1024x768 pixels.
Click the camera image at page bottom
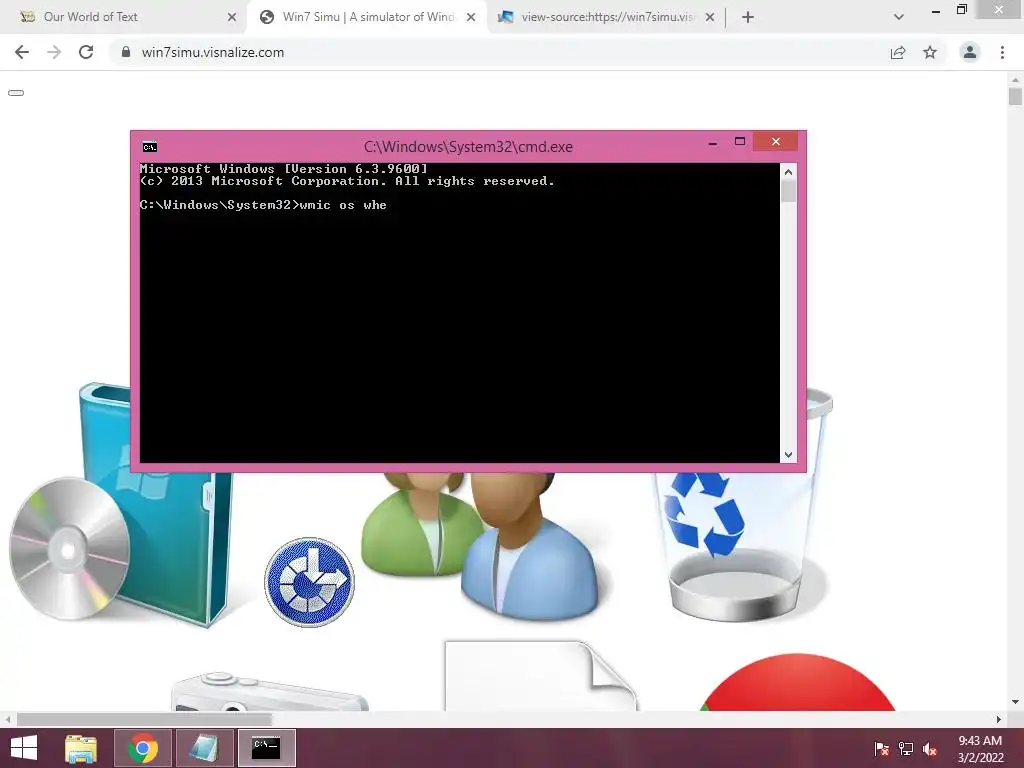tap(270, 692)
